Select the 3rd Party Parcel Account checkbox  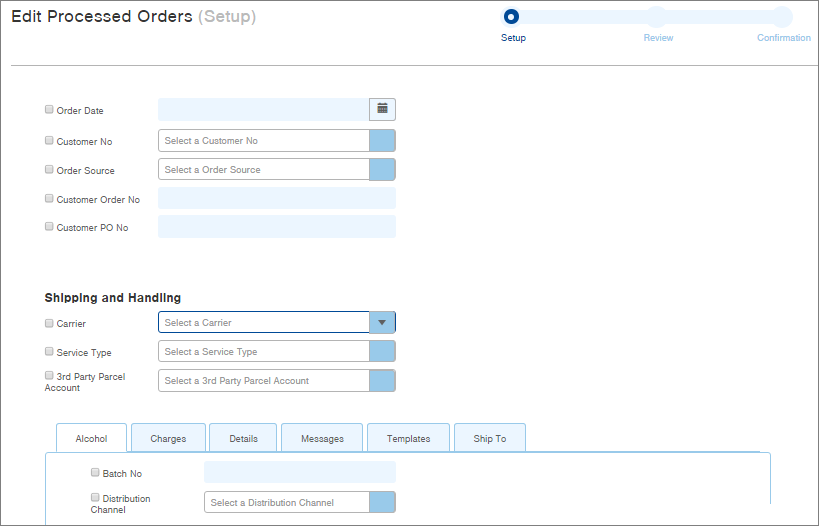click(49, 375)
